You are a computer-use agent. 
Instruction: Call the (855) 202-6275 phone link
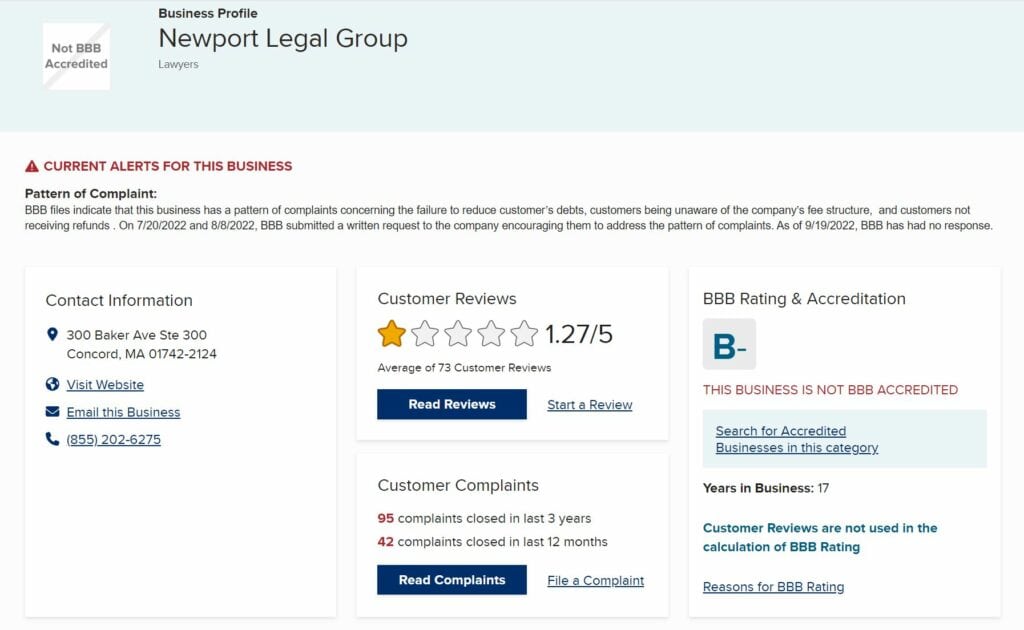[114, 439]
